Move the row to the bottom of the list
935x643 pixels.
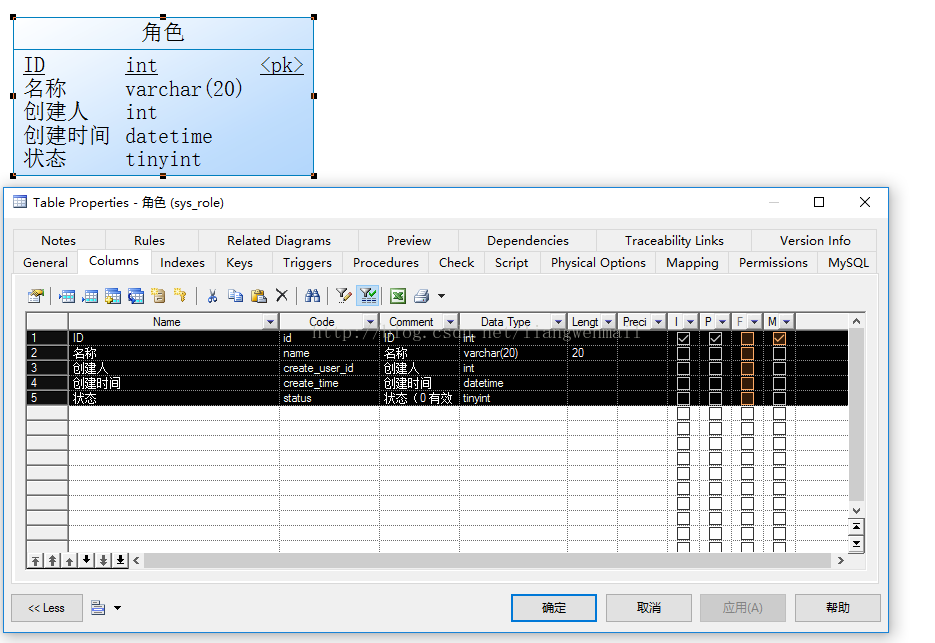(120, 560)
